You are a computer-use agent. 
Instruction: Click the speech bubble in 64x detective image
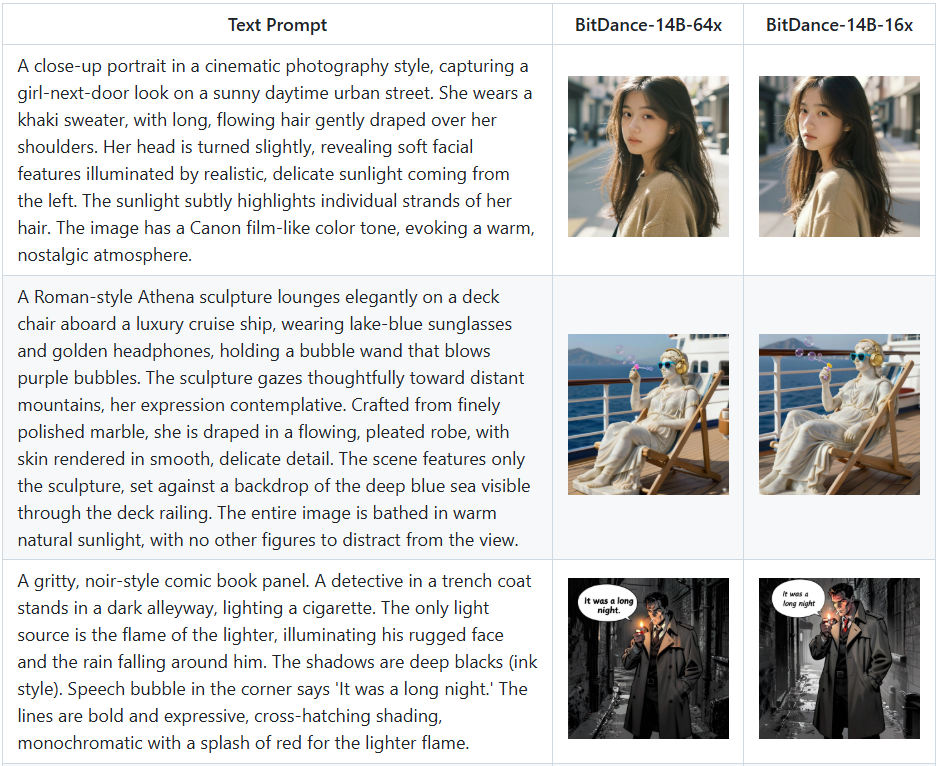[x=608, y=605]
